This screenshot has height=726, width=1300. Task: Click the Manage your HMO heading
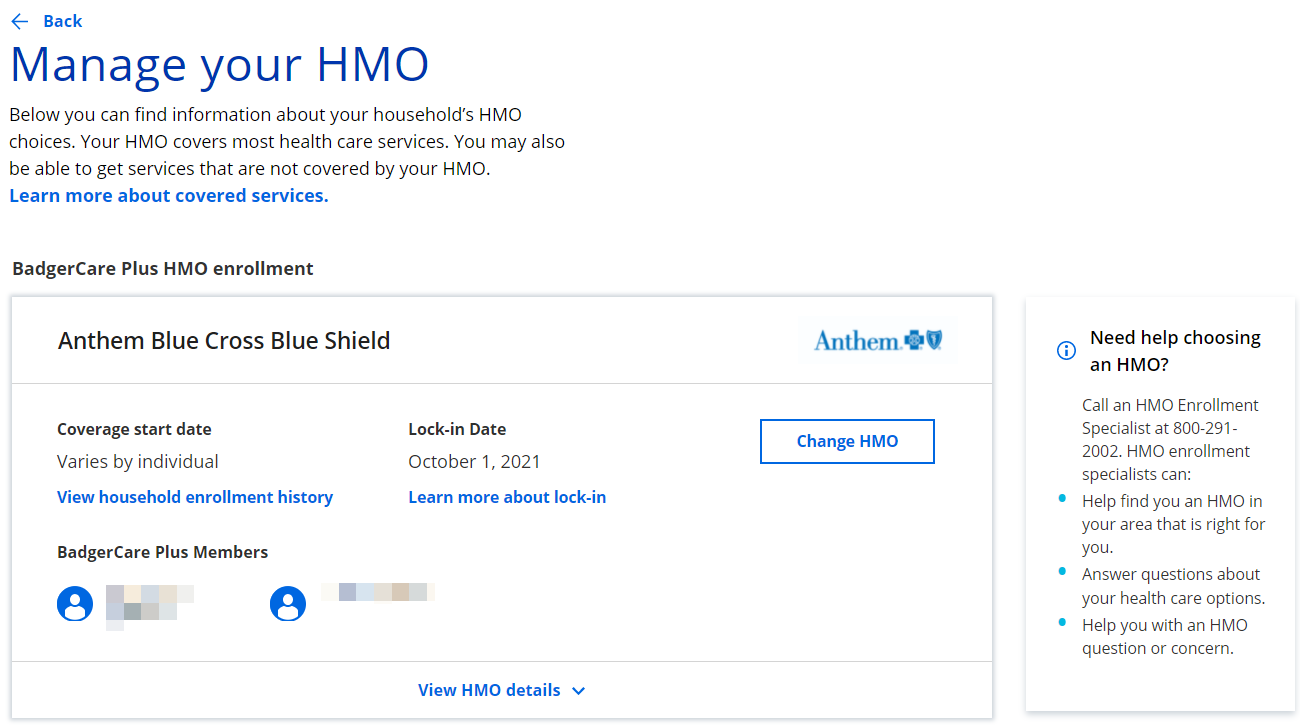pyautogui.click(x=219, y=64)
